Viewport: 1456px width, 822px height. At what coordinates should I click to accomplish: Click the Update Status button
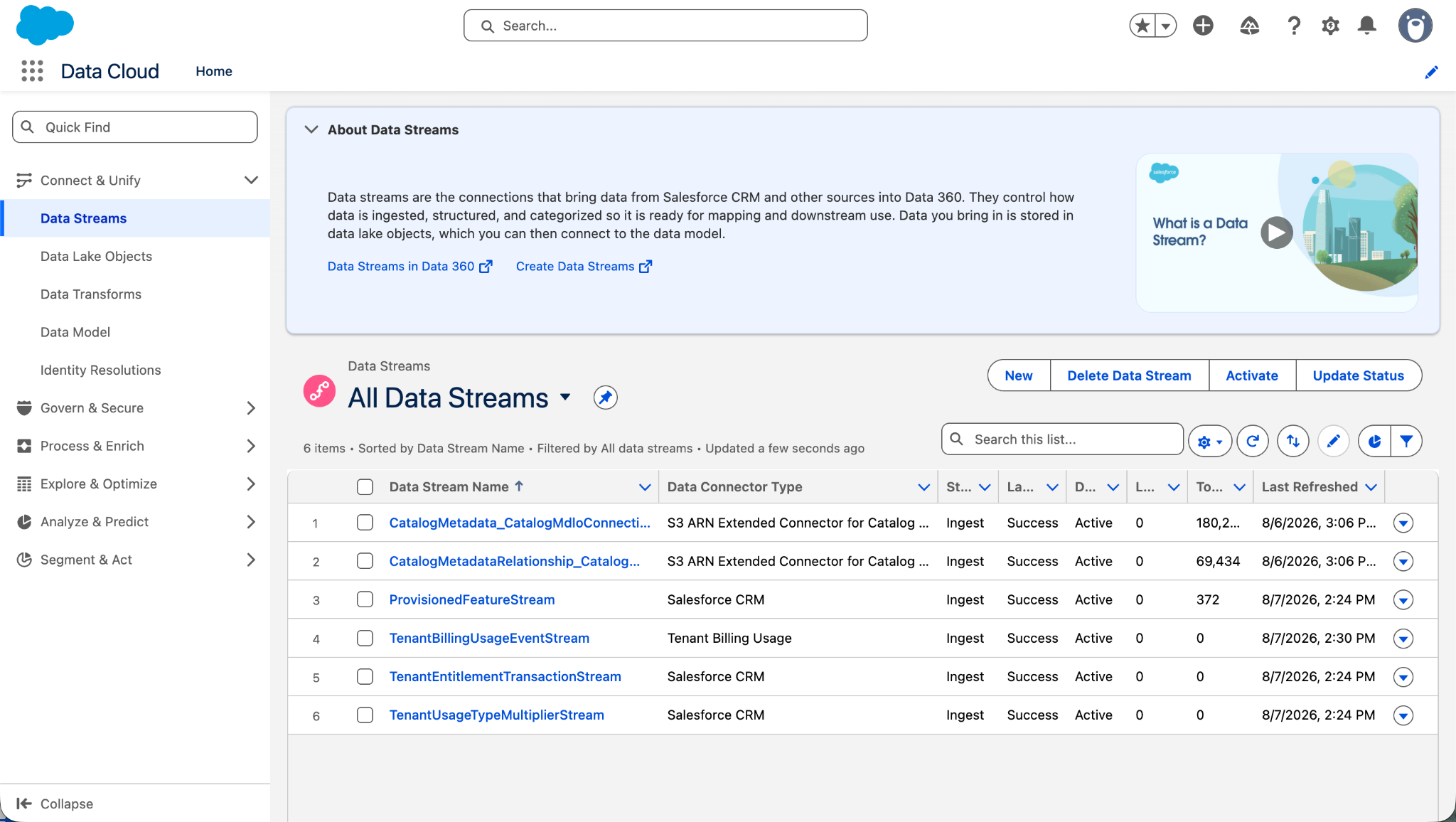click(1358, 375)
